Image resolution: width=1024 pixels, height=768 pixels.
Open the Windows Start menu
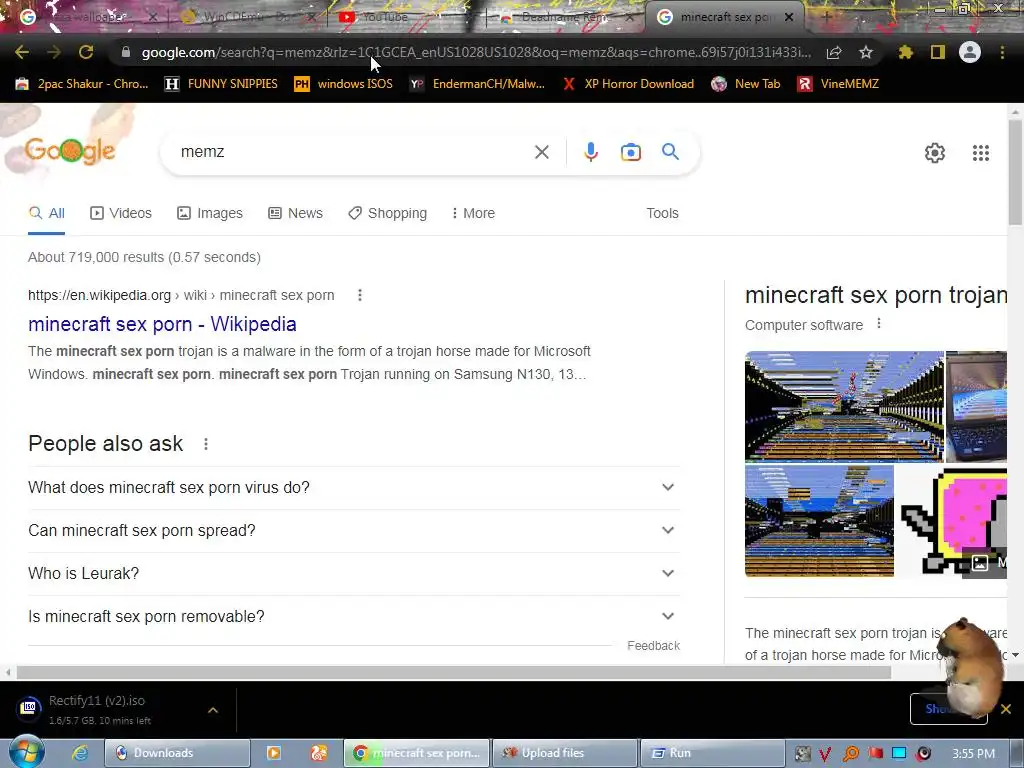[x=26, y=753]
